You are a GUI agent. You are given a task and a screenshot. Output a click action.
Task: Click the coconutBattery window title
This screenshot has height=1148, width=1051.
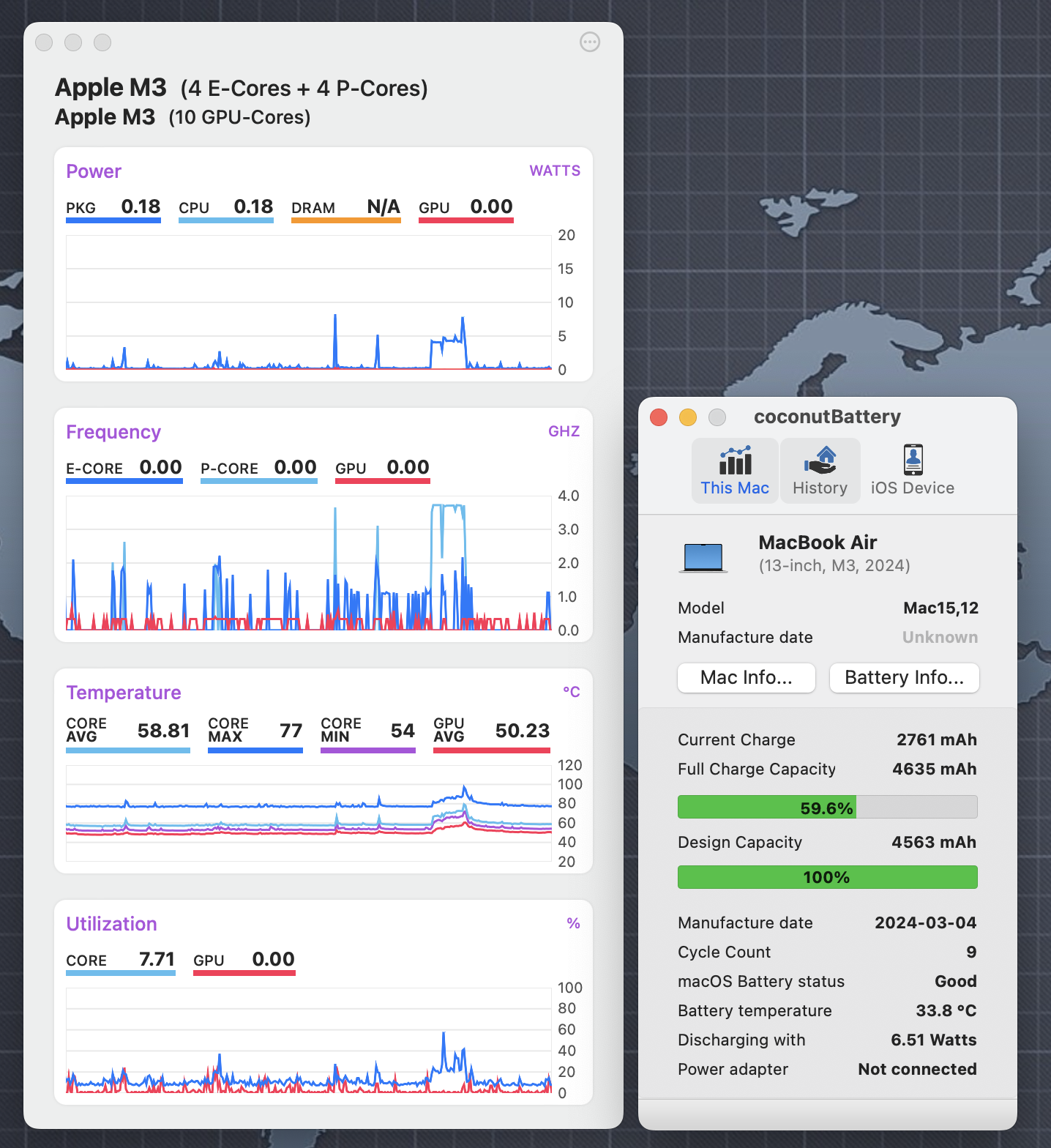827,417
